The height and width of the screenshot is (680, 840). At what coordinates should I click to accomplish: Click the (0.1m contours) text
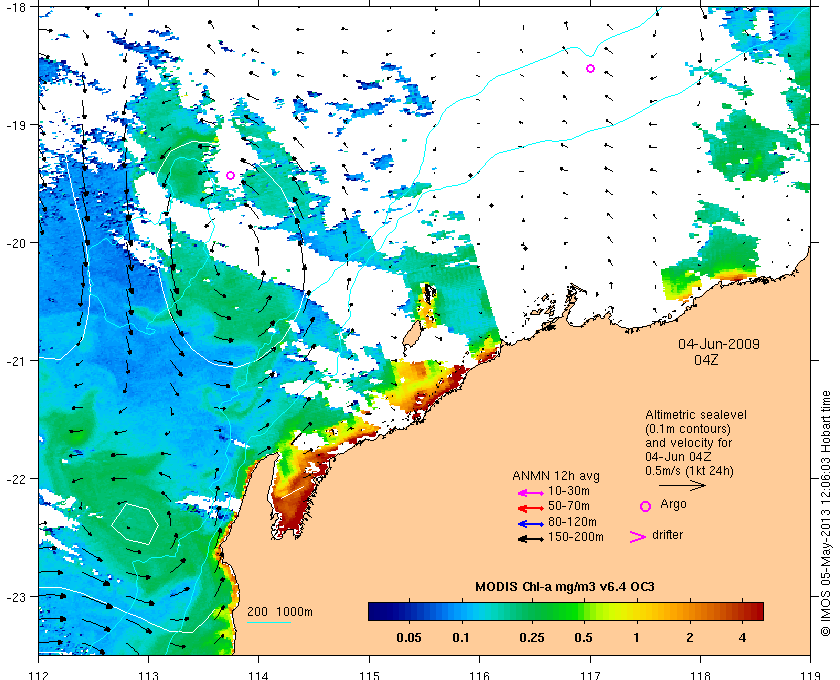688,429
